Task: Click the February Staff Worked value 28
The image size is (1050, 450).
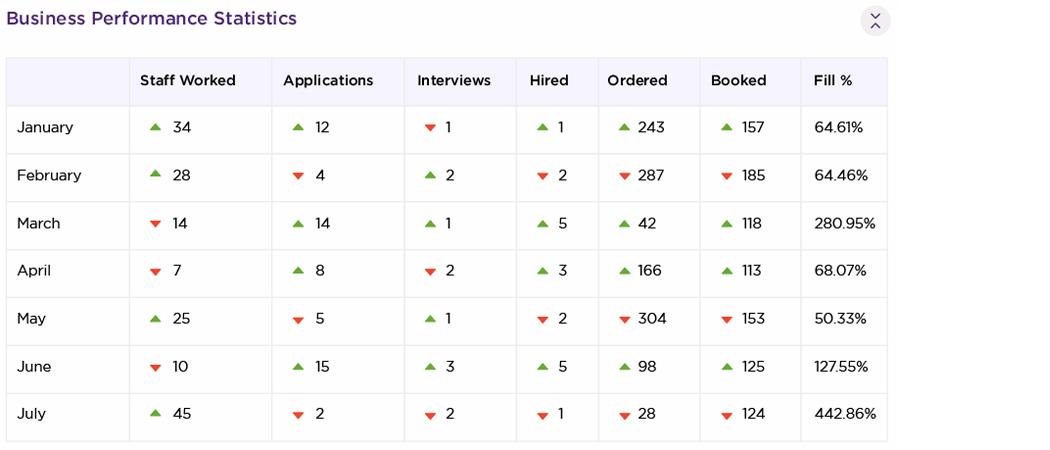Action: 181,175
